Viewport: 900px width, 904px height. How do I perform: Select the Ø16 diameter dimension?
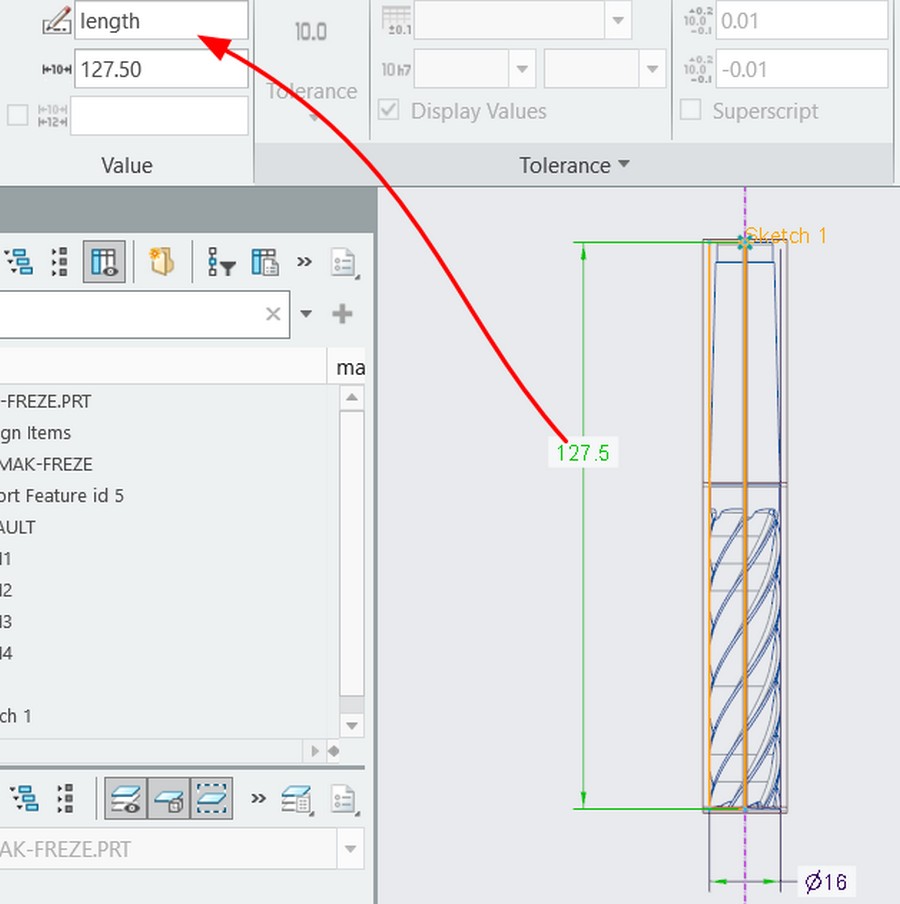pos(826,882)
